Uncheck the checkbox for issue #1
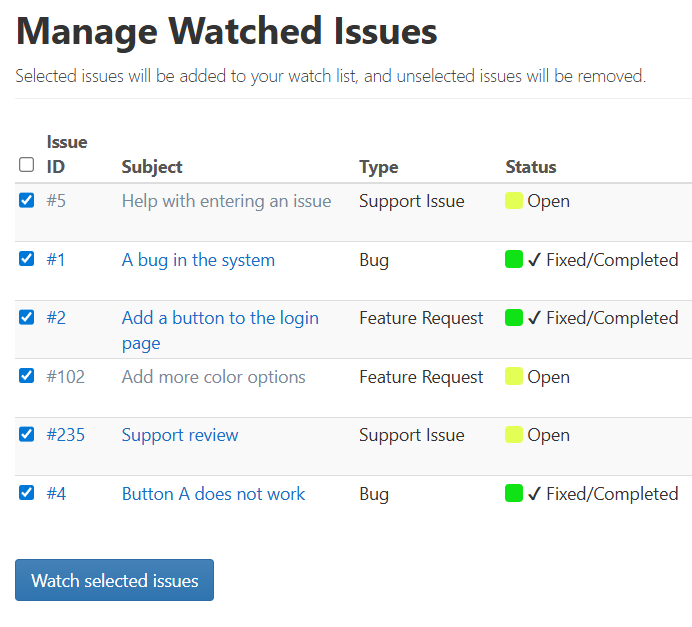Viewport: 692px width, 627px height. pyautogui.click(x=27, y=259)
